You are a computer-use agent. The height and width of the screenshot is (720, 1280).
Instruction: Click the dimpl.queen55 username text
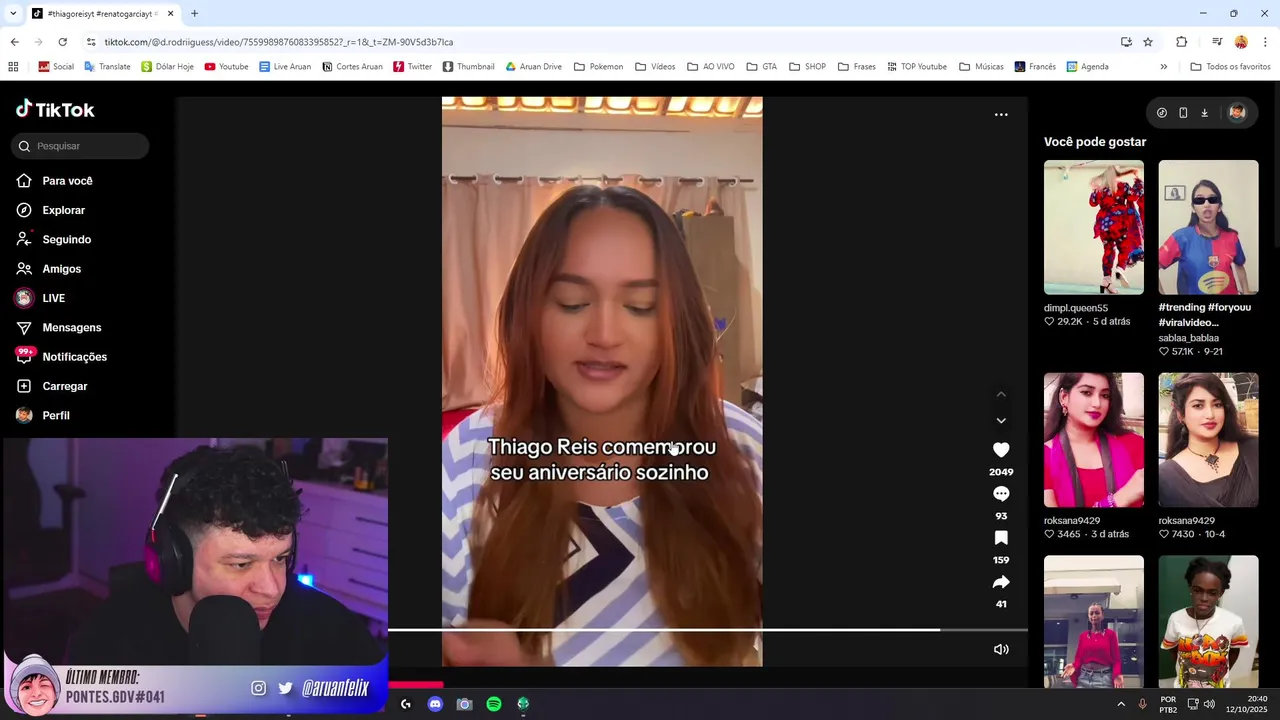[1076, 308]
